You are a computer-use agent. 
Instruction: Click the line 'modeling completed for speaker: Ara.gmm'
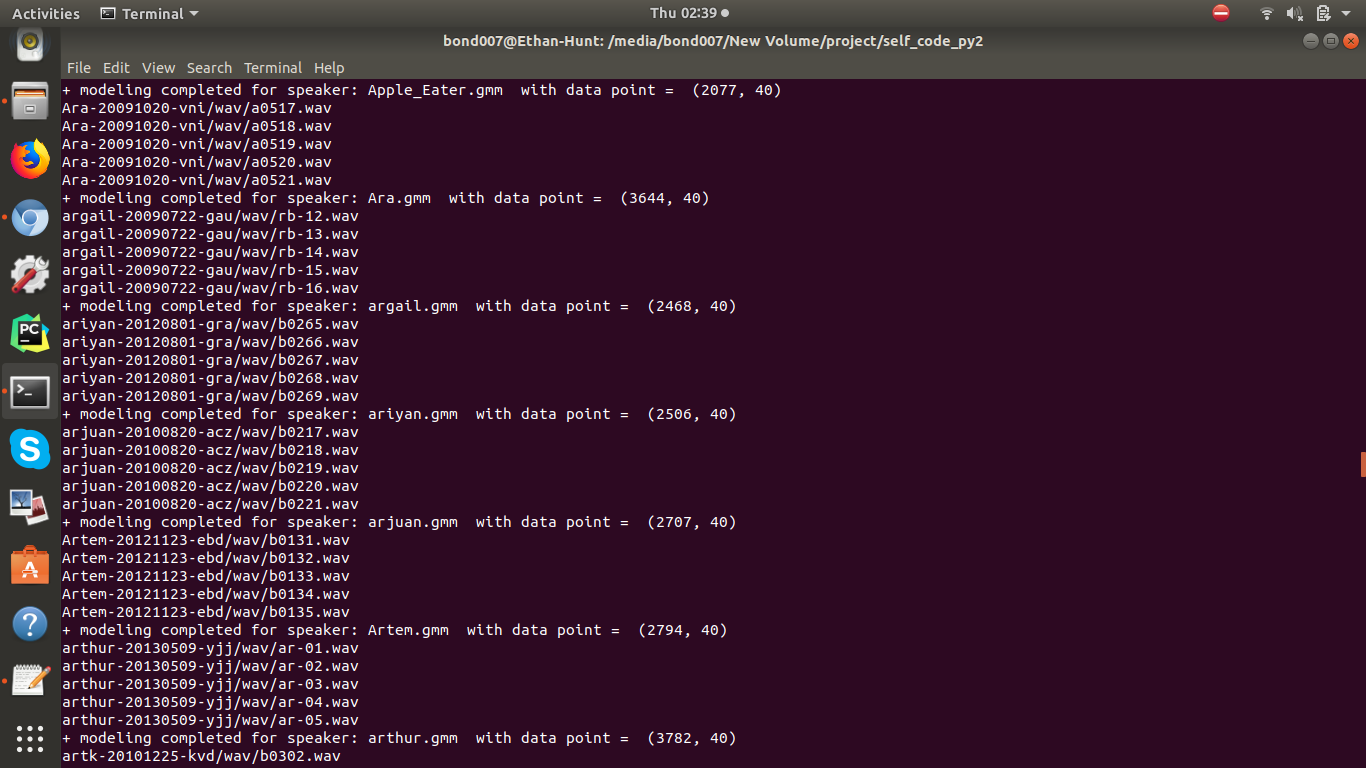tap(386, 198)
